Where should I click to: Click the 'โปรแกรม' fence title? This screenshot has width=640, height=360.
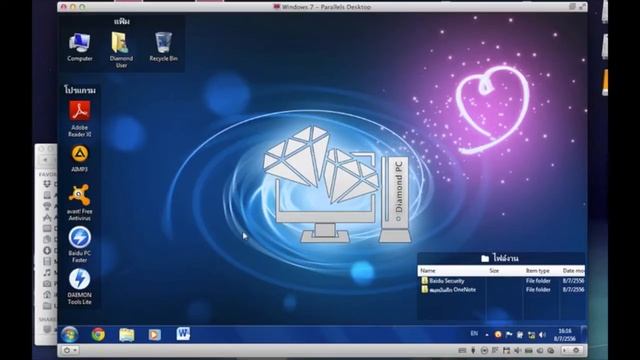click(x=80, y=90)
